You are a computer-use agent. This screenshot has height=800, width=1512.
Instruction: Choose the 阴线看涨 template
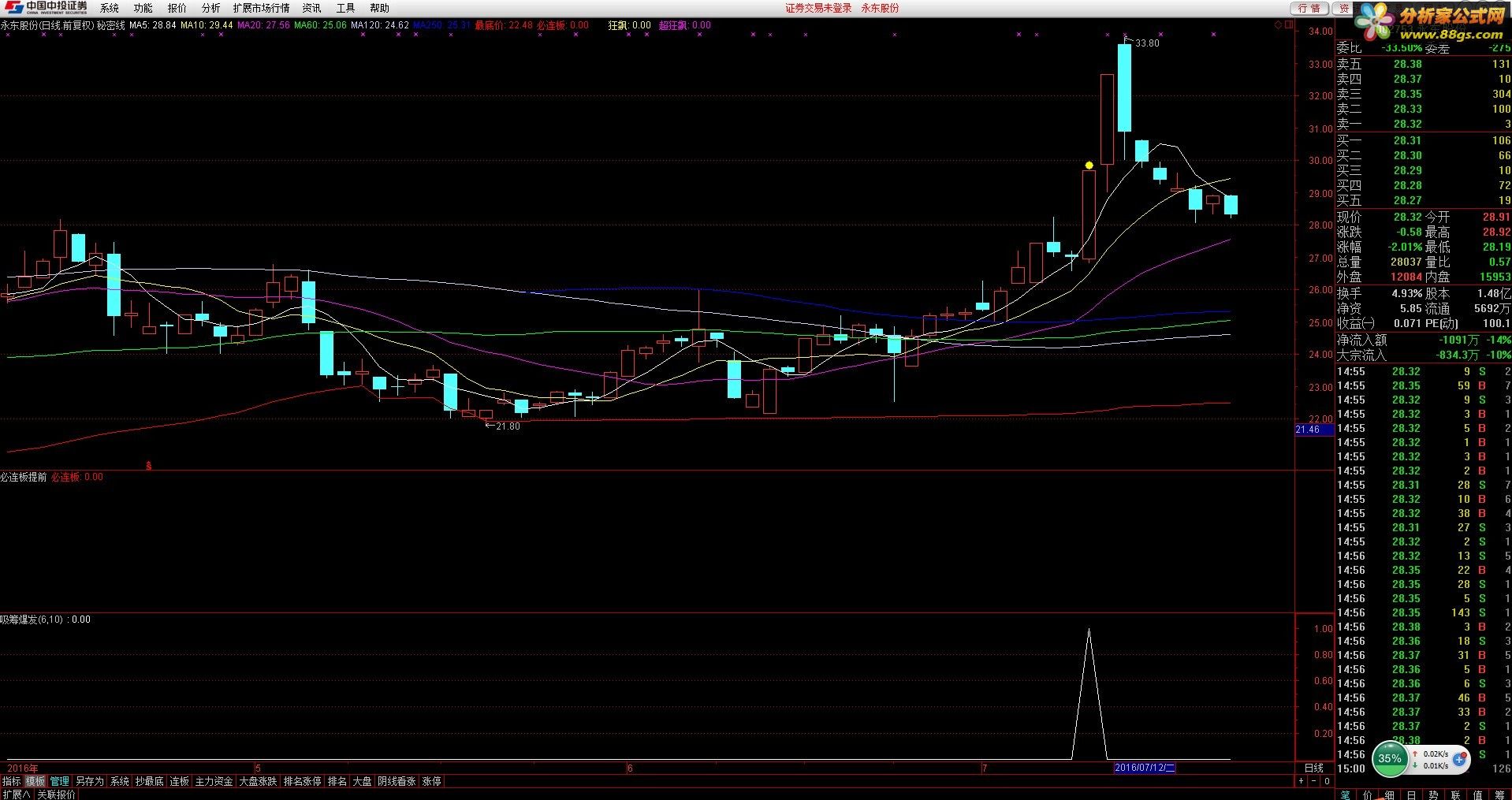[397, 781]
